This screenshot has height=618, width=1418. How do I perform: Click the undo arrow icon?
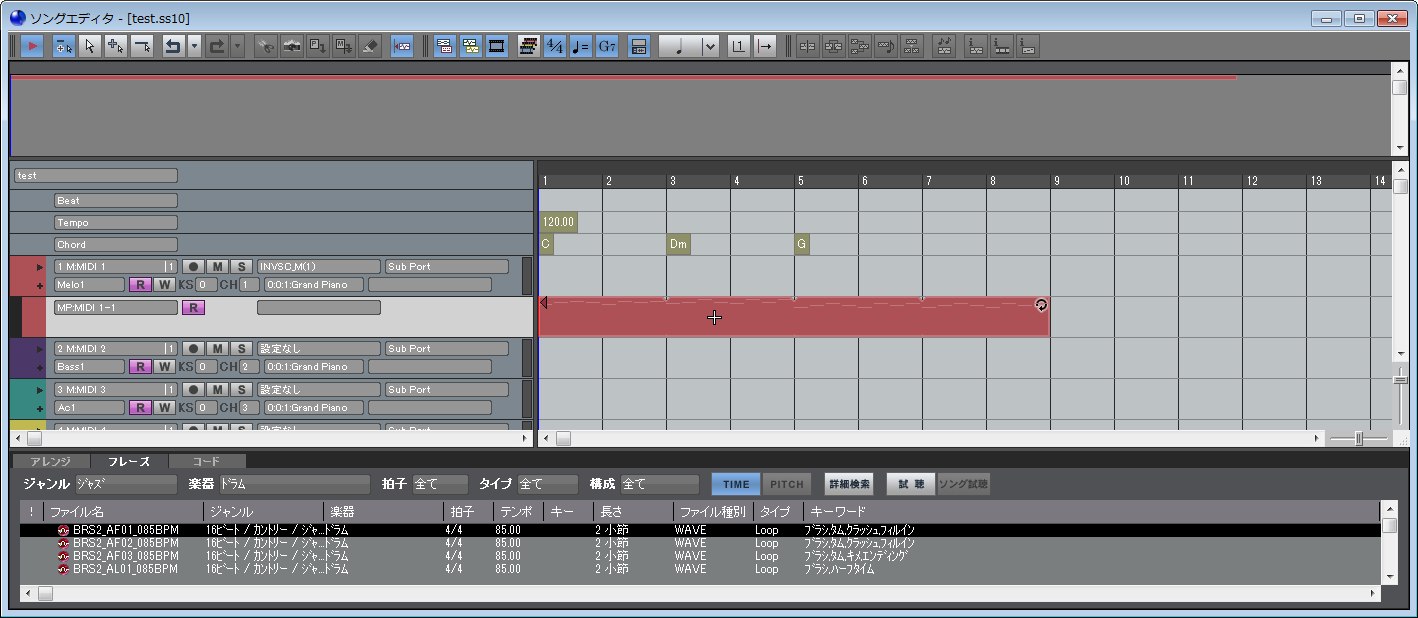172,46
